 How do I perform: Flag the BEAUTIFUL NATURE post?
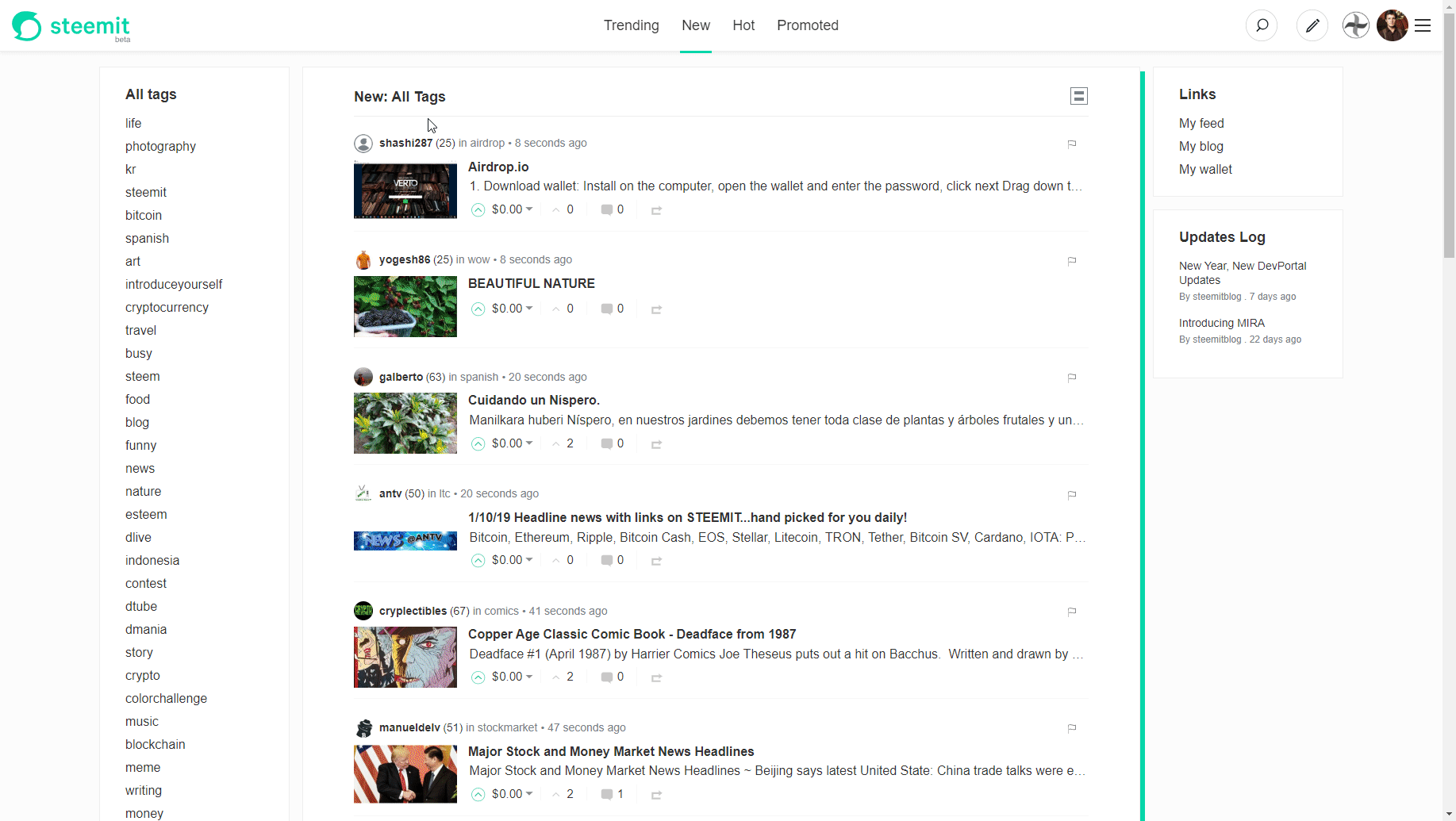coord(1072,261)
